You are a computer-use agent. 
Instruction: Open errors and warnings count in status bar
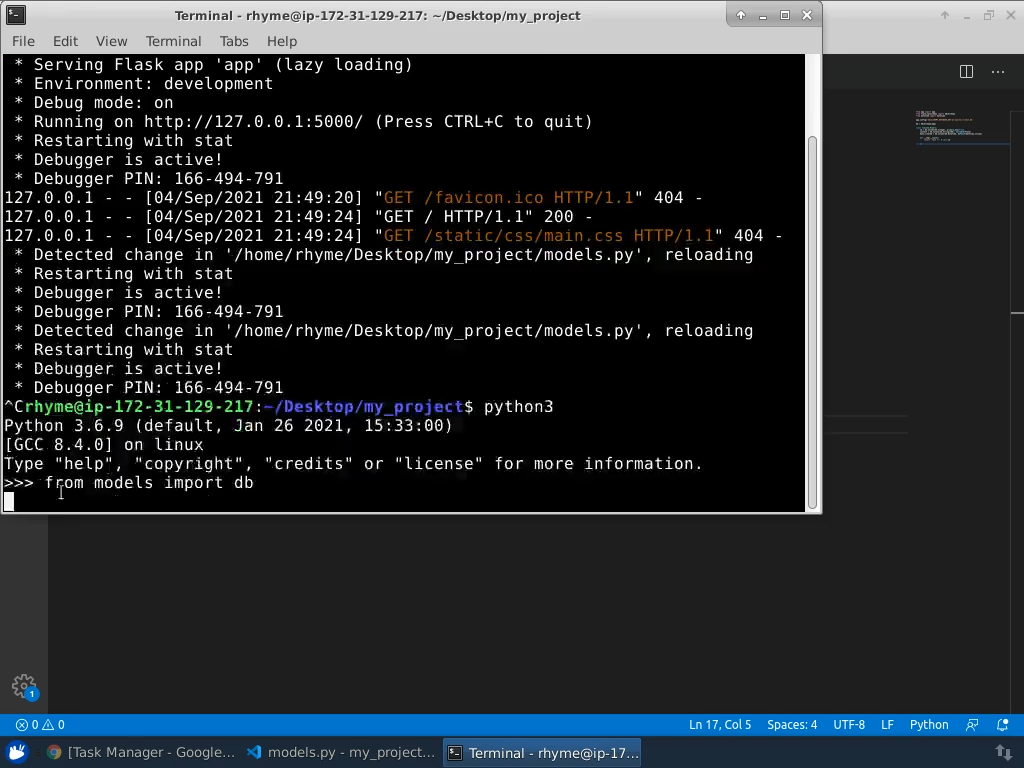pyautogui.click(x=40, y=725)
